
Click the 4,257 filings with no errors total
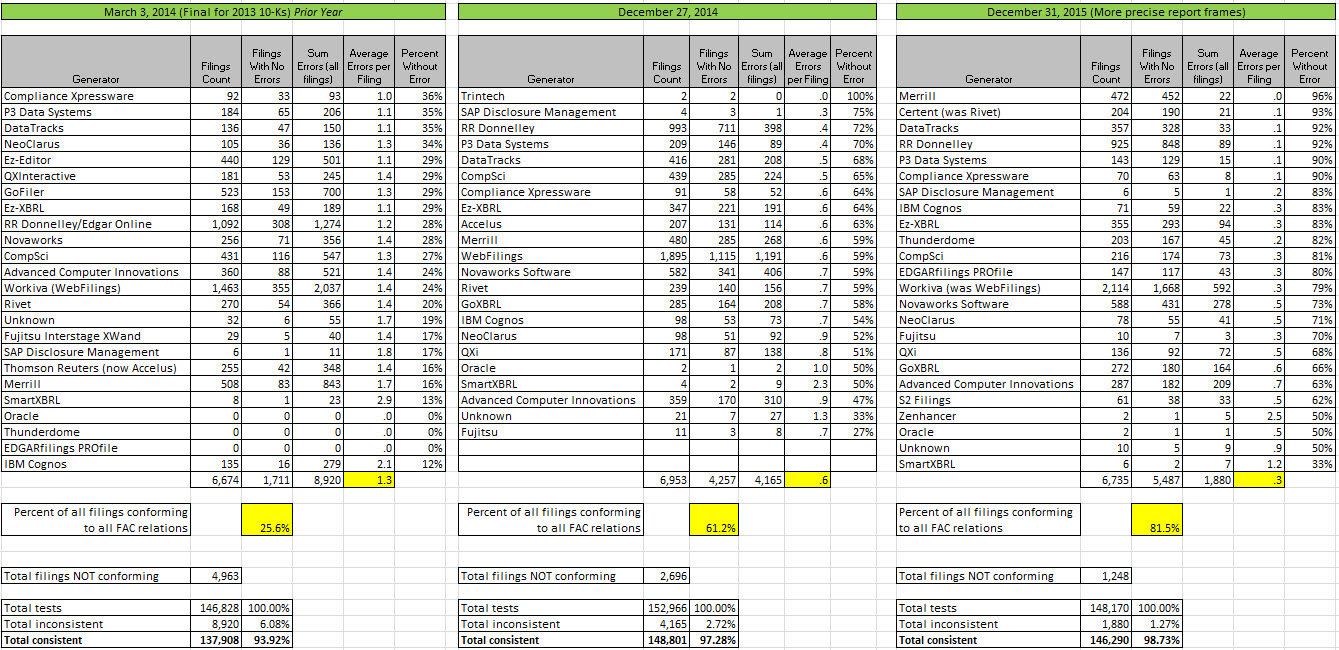[714, 480]
